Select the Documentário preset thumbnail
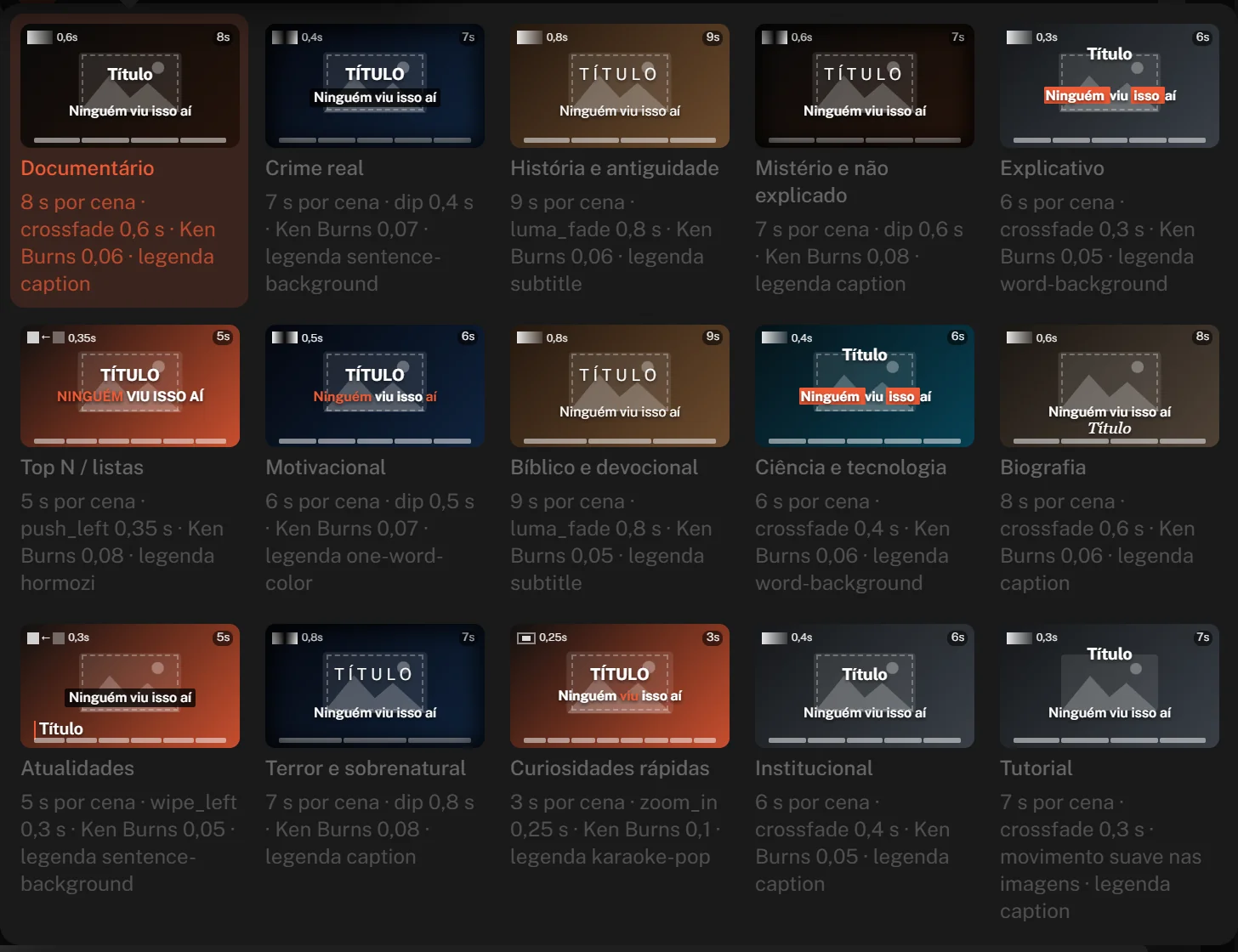The width and height of the screenshot is (1238, 952). 130,86
